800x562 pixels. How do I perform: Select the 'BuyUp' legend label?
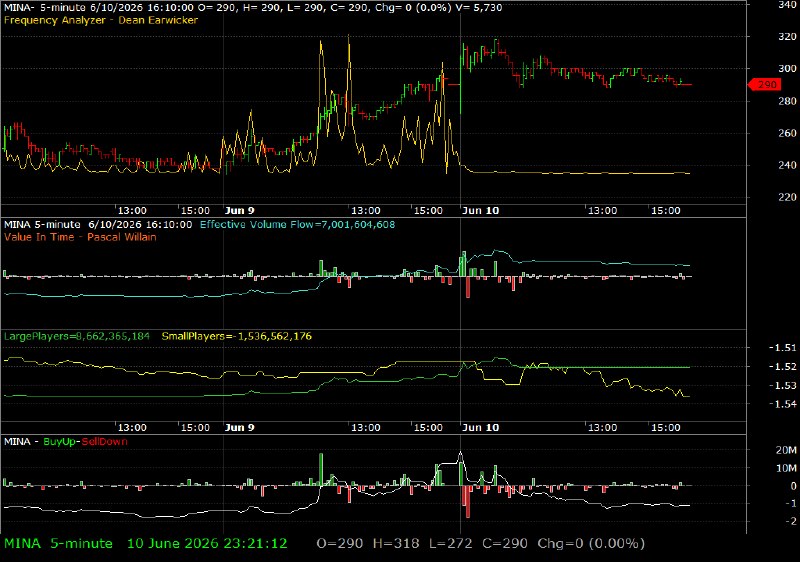(59, 442)
